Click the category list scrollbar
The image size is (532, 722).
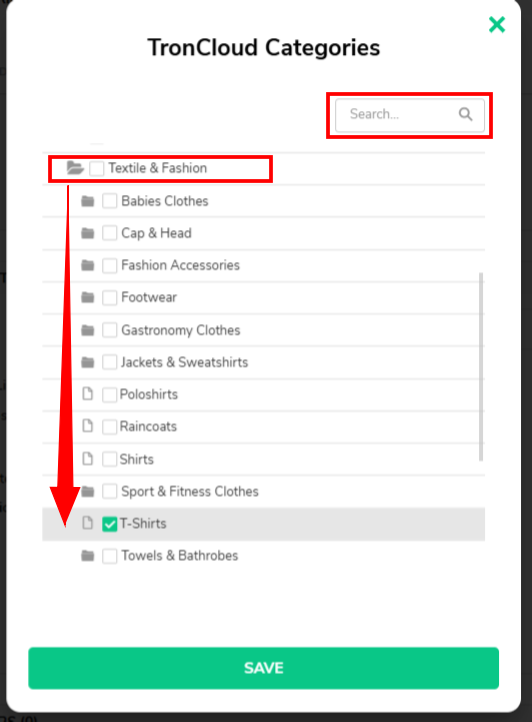click(481, 367)
